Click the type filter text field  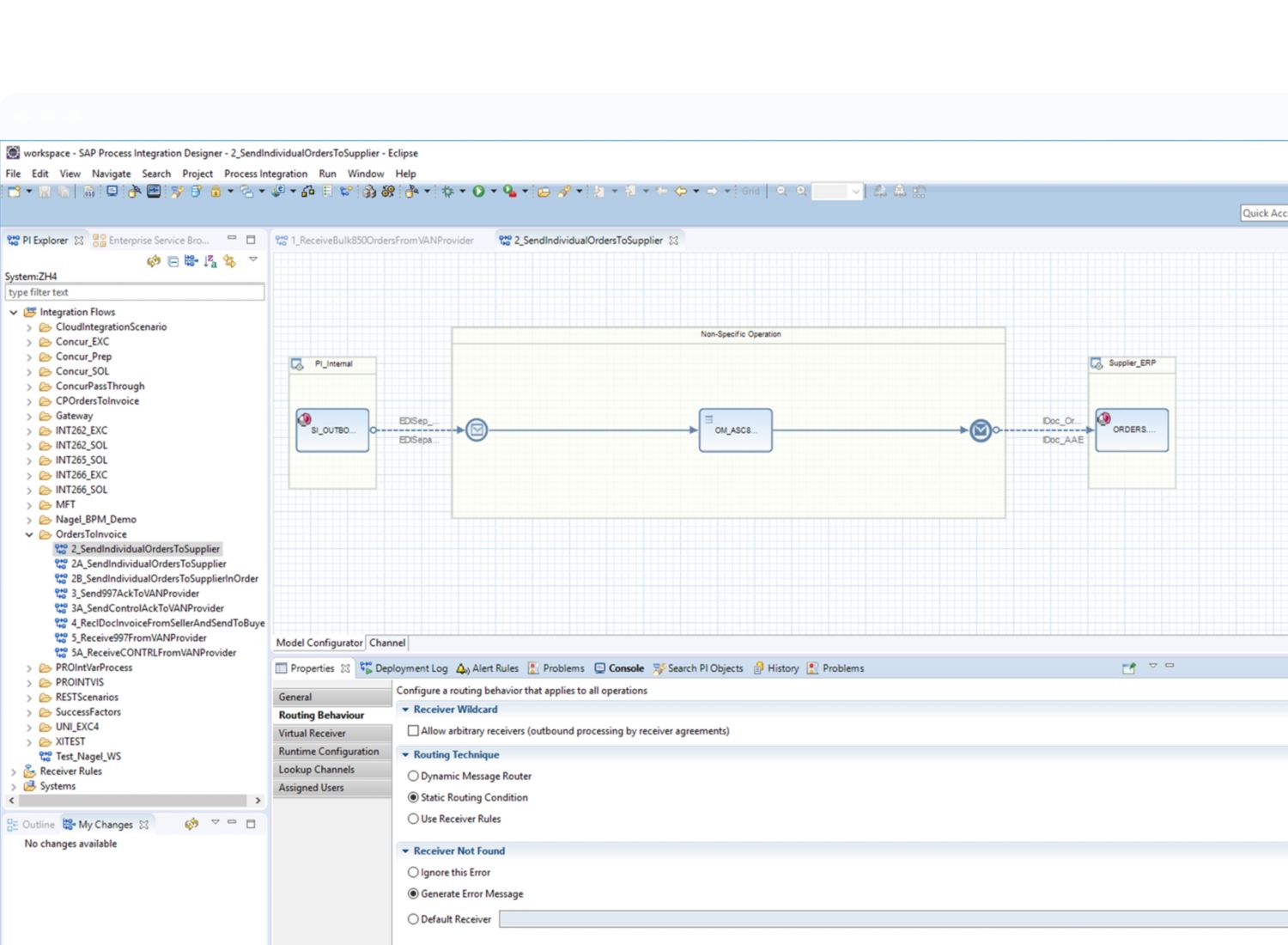pos(134,293)
